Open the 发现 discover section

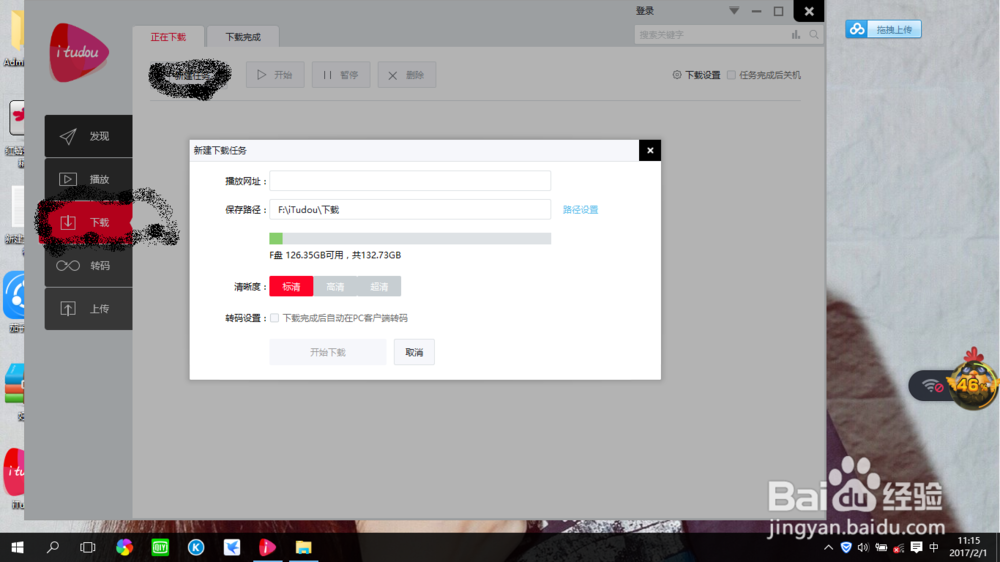pos(89,136)
